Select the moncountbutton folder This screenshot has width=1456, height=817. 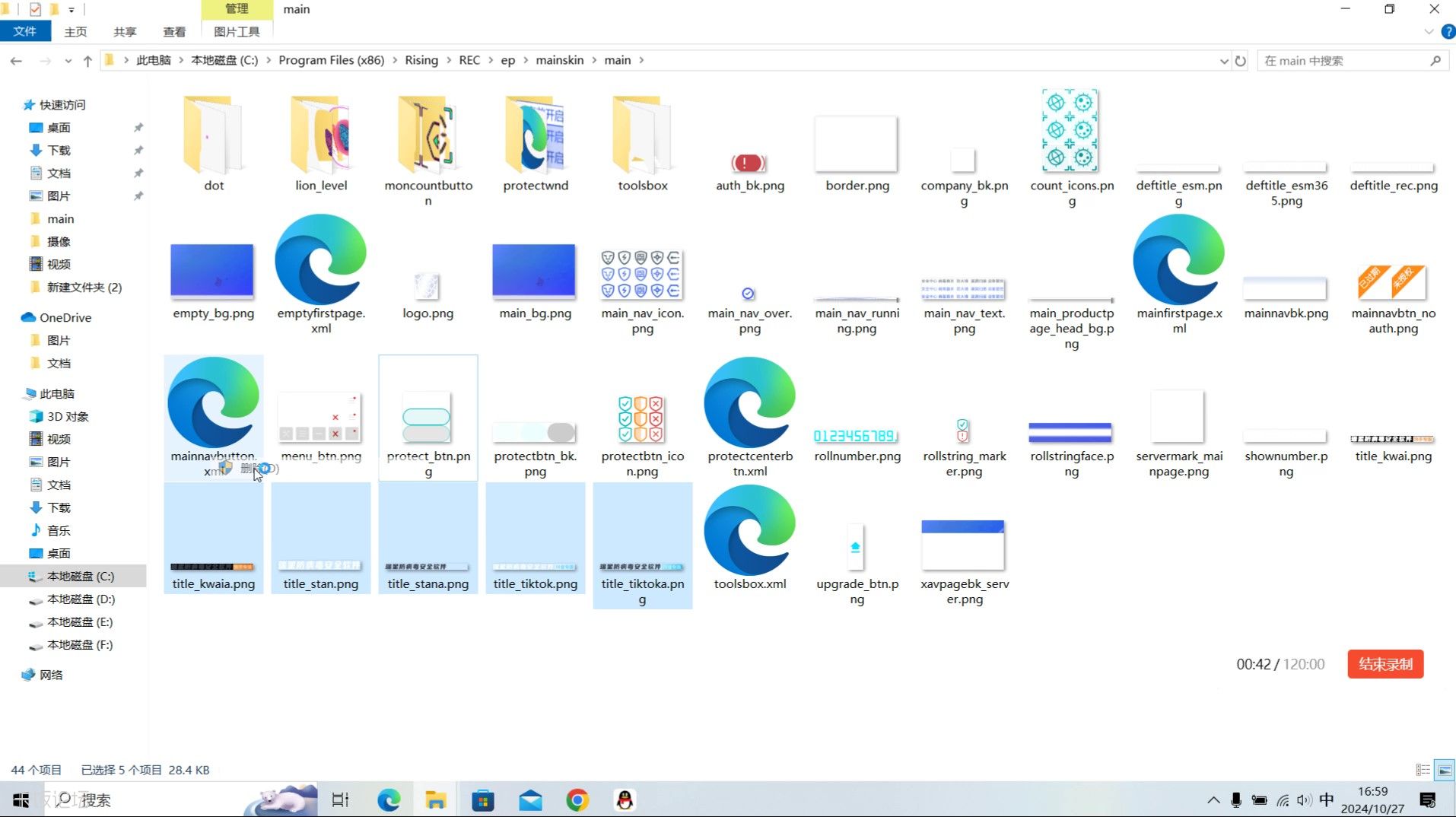tap(428, 149)
